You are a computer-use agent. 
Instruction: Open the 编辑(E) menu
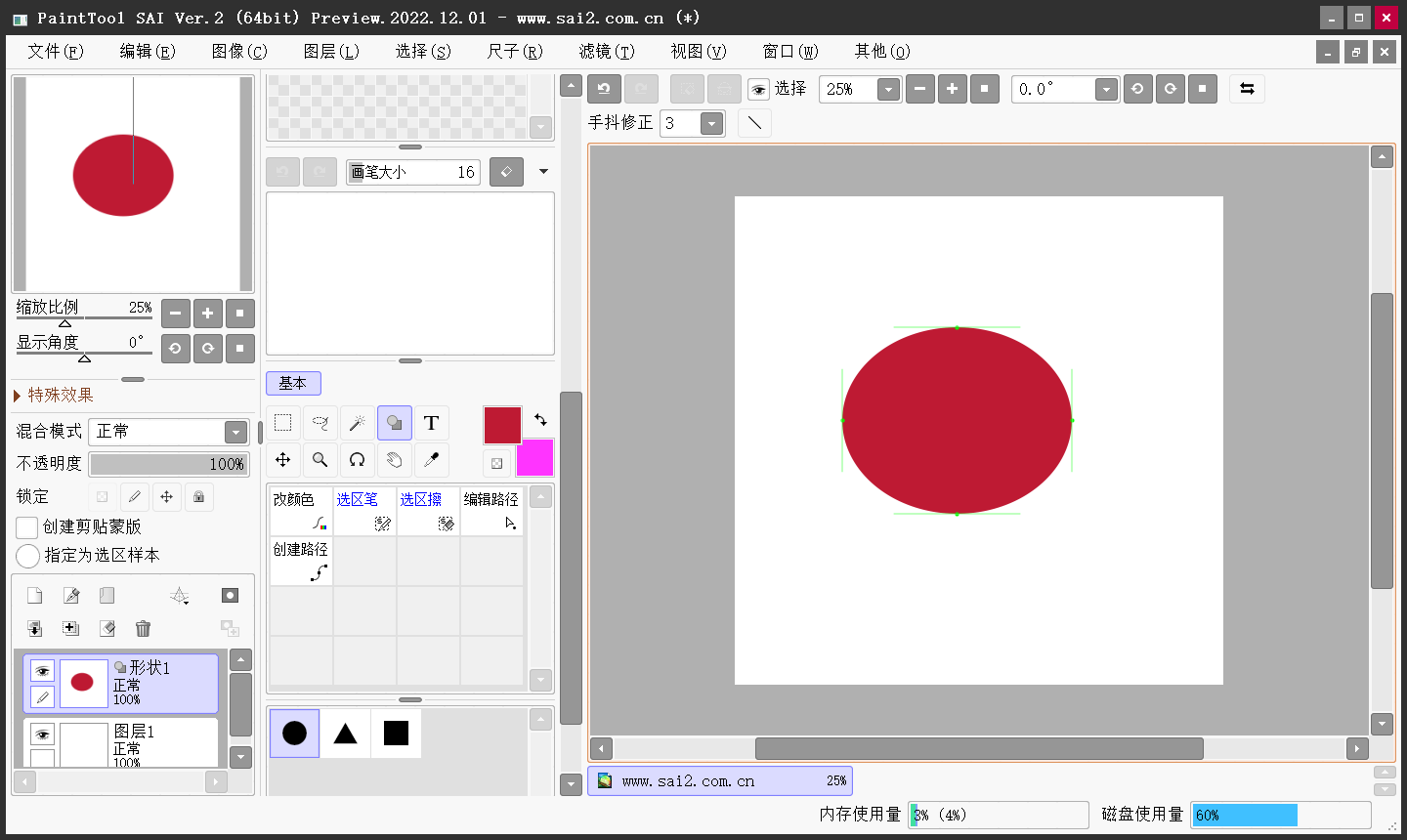tap(148, 51)
